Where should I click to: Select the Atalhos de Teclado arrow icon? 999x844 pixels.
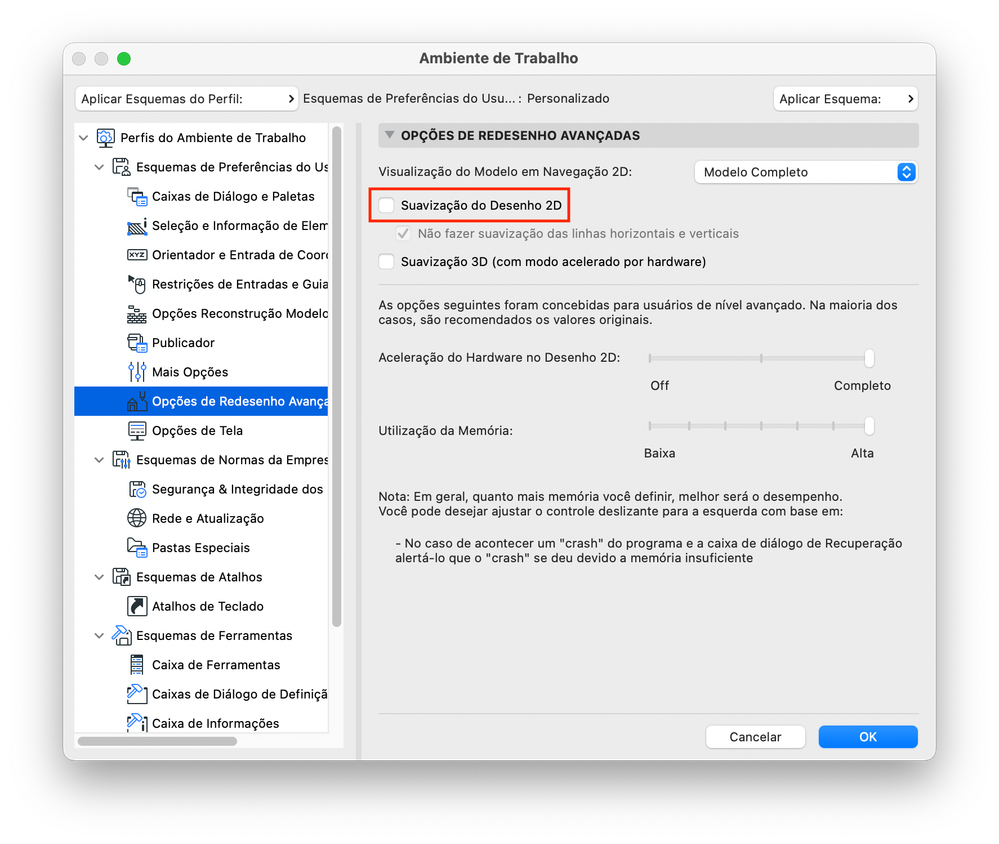click(x=137, y=606)
